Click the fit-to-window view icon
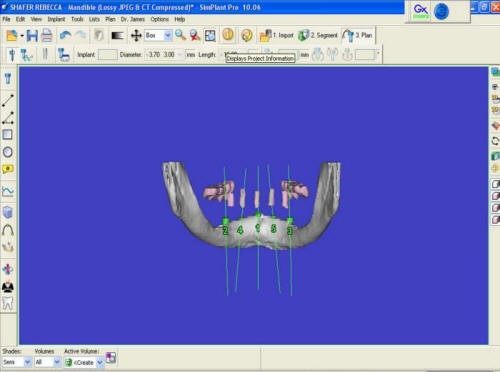This screenshot has width=500, height=372. [210, 35]
